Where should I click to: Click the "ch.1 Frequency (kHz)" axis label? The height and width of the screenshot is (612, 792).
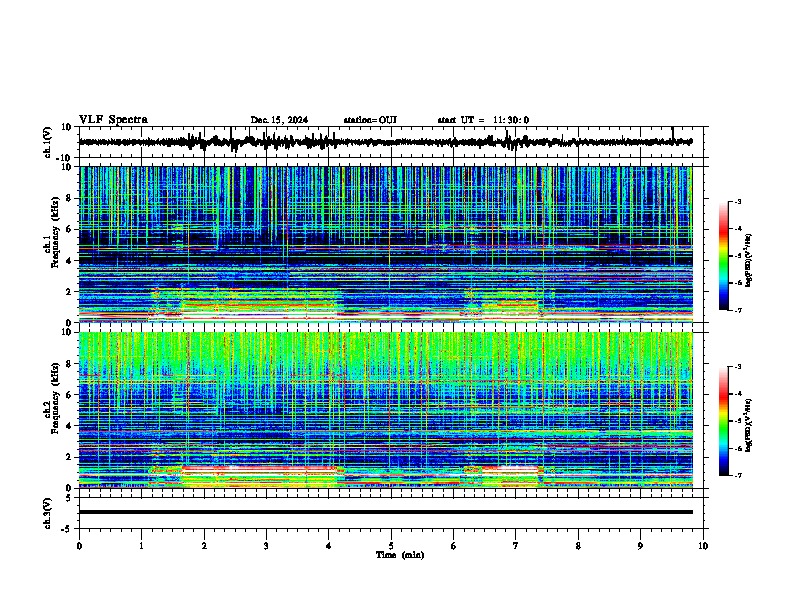pyautogui.click(x=51, y=232)
